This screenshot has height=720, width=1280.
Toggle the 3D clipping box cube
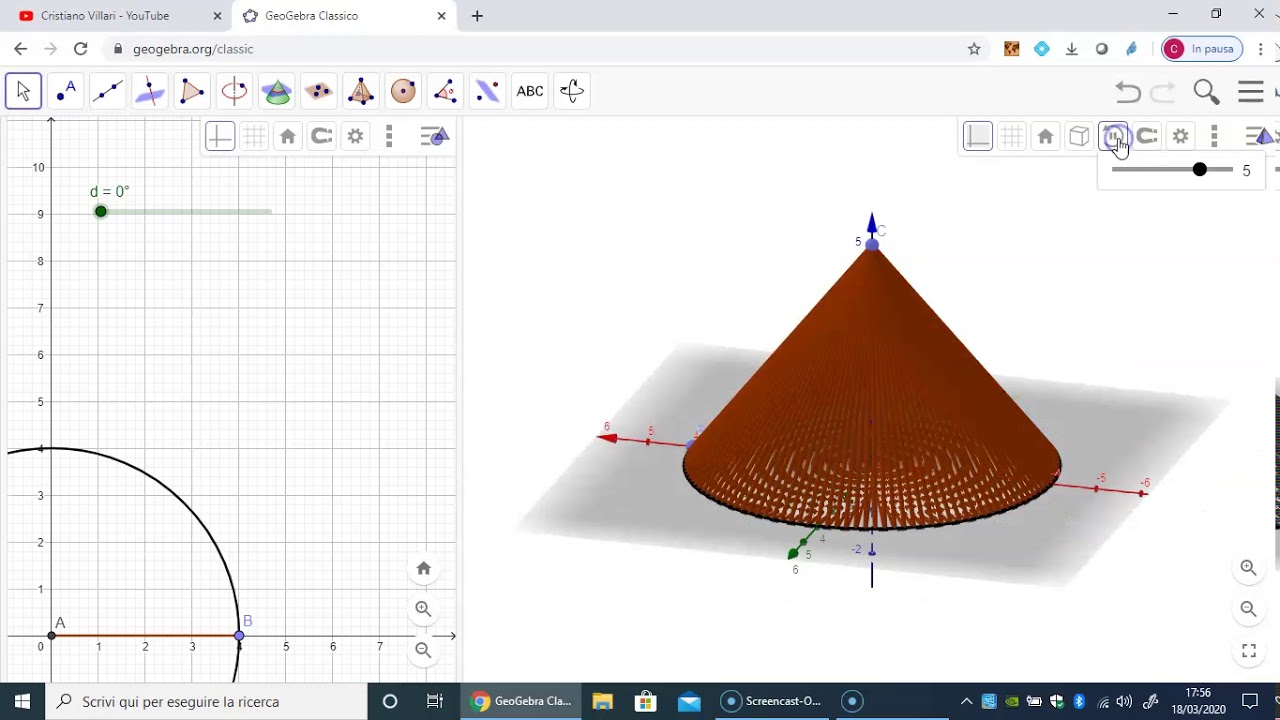click(1079, 136)
